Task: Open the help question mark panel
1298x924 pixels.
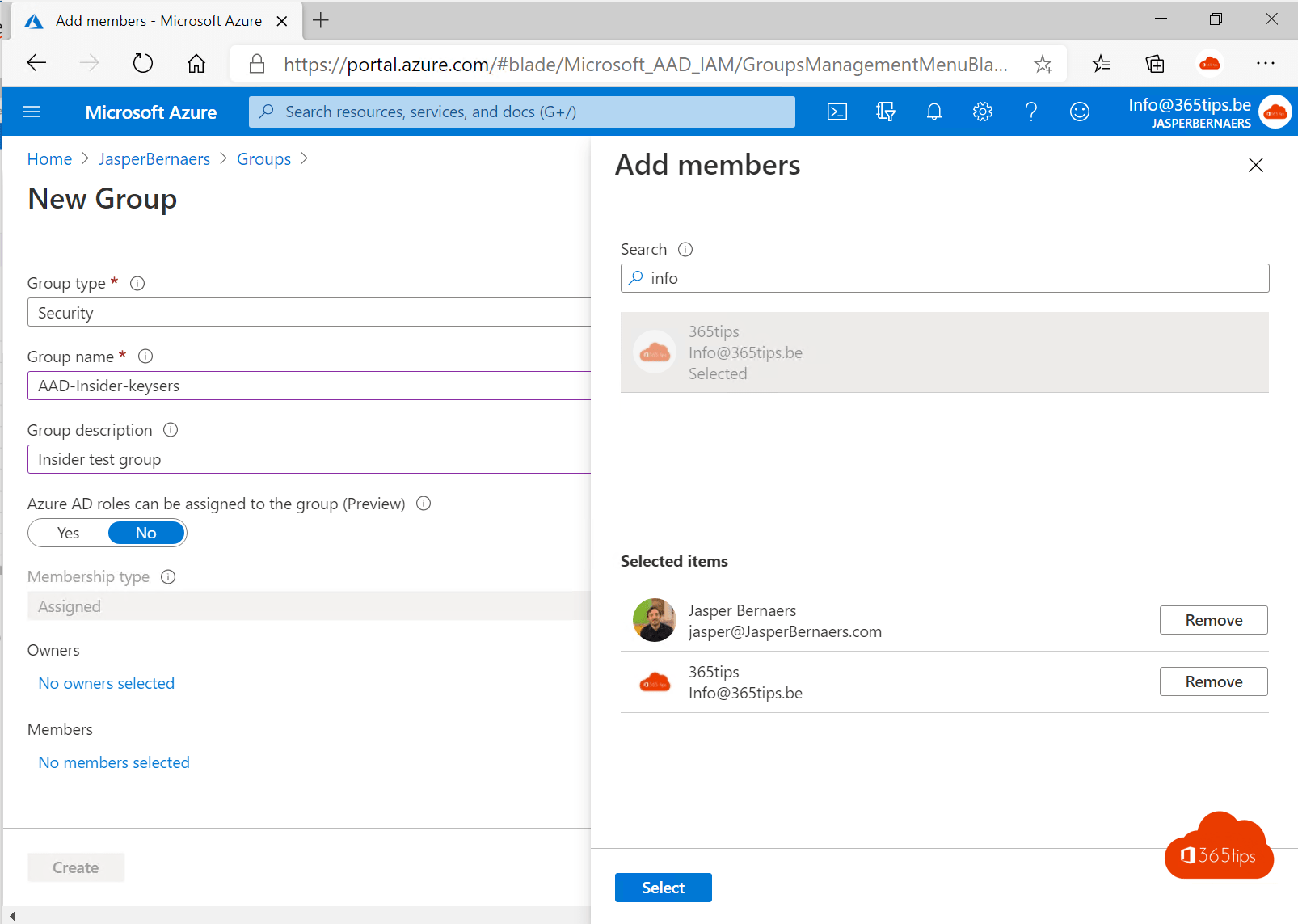Action: (x=1031, y=112)
